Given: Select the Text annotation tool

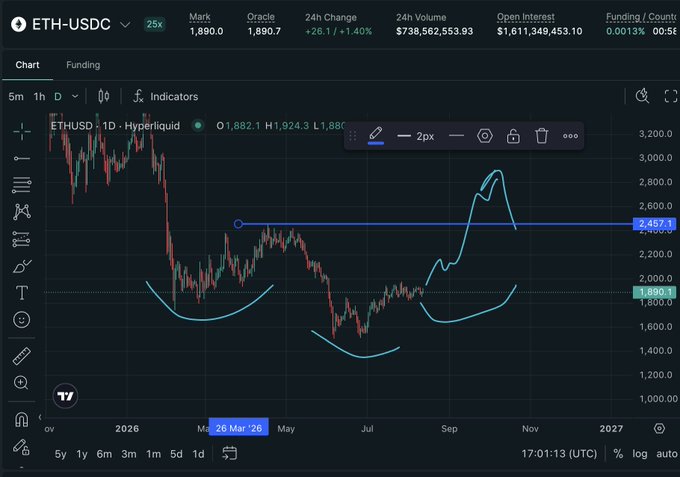Looking at the screenshot, I should (22, 293).
